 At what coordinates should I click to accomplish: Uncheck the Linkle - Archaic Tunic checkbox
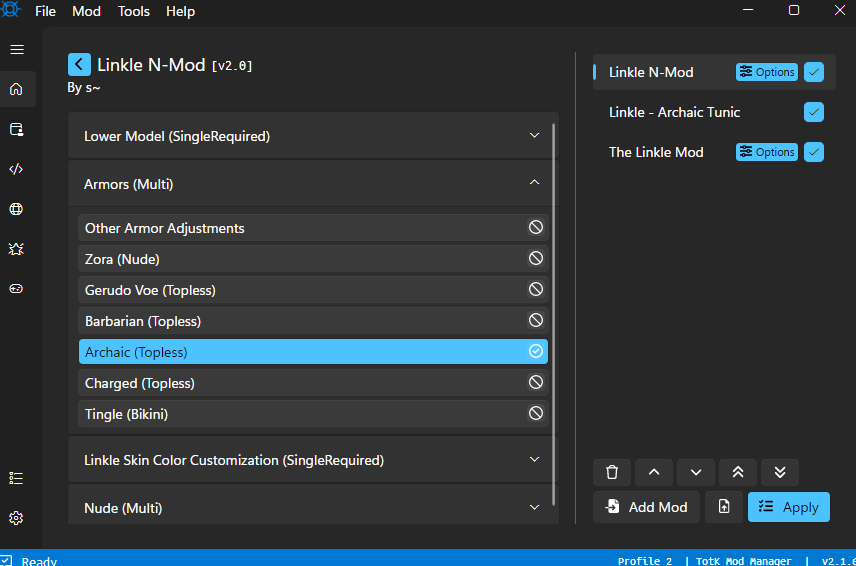click(814, 112)
